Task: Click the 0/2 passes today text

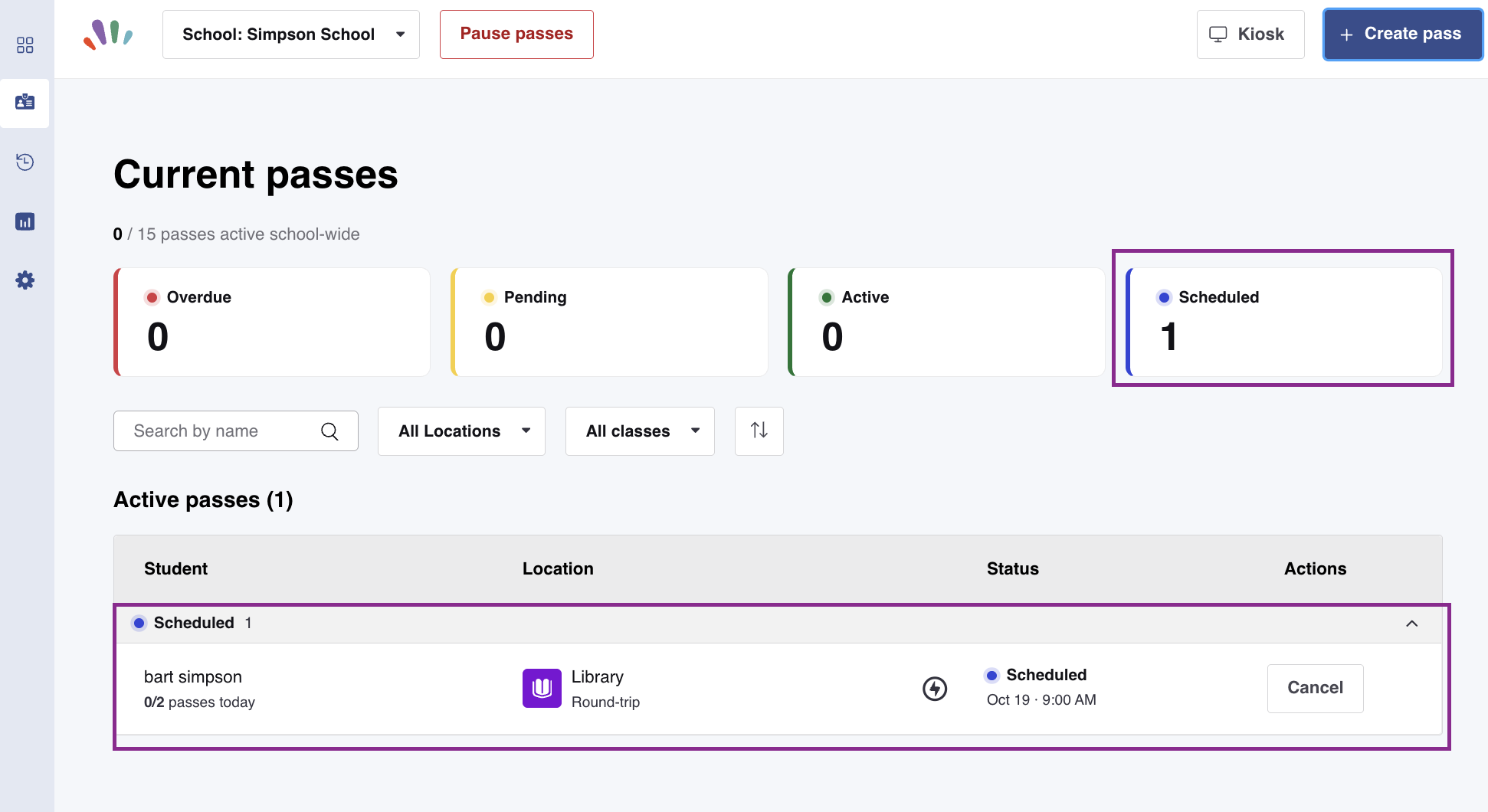Action: coord(199,702)
